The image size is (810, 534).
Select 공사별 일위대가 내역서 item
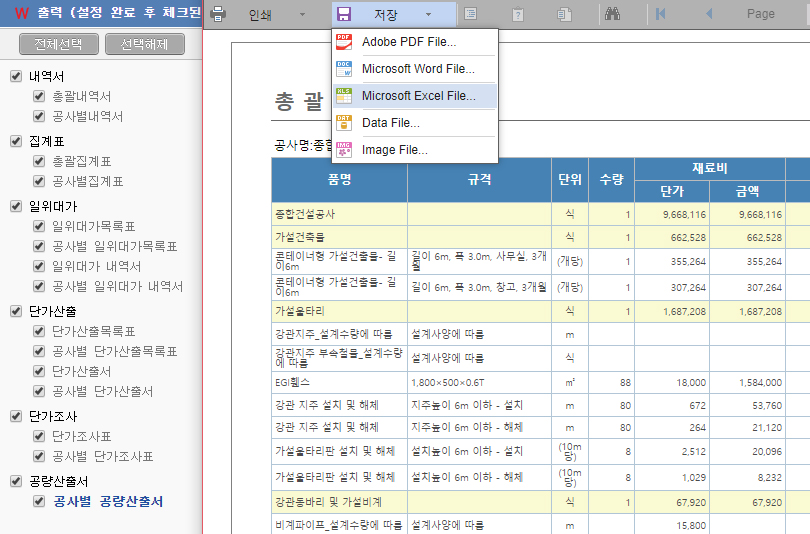click(x=117, y=287)
